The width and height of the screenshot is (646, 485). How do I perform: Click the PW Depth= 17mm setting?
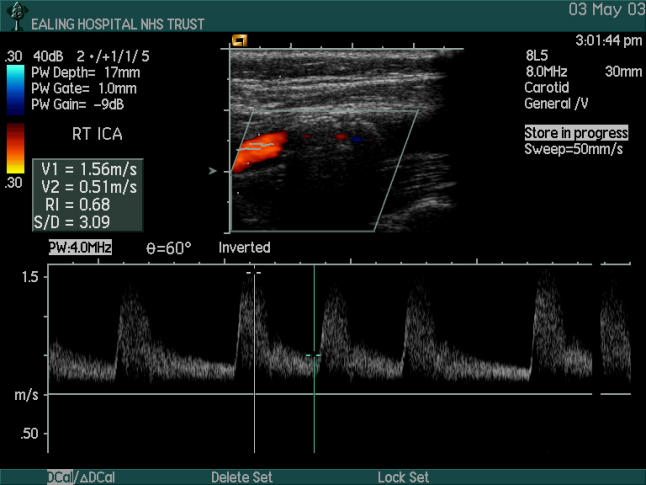tap(86, 73)
